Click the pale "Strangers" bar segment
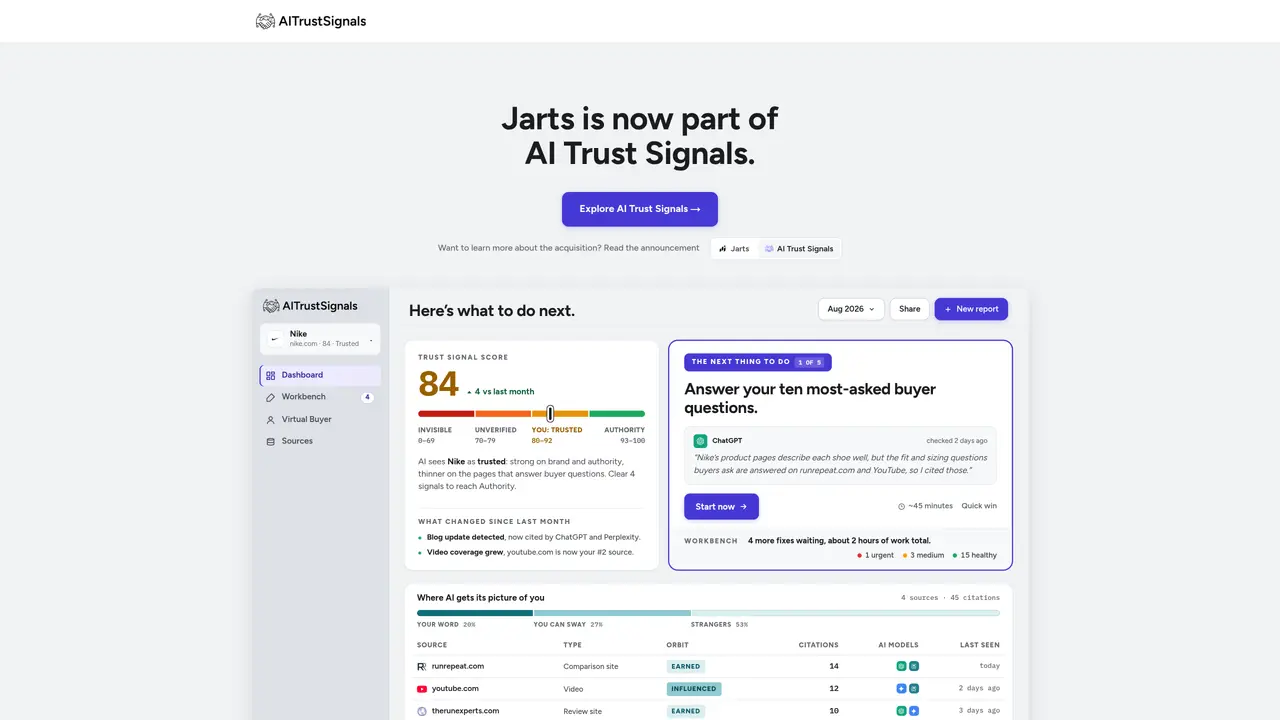 846,612
